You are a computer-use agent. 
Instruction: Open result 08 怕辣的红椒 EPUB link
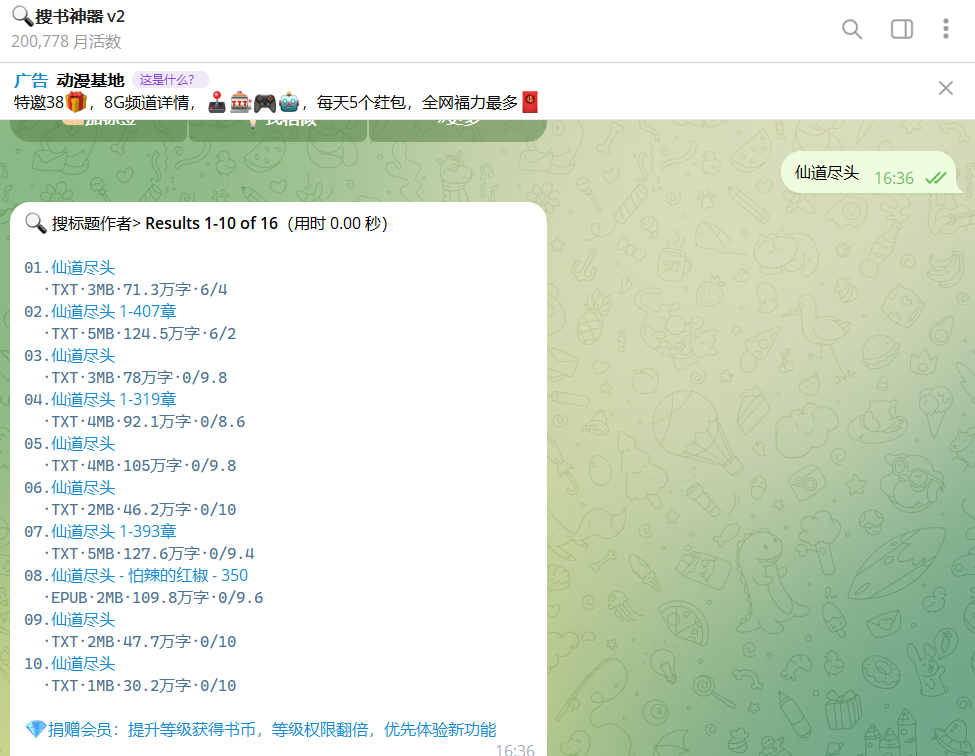point(149,576)
